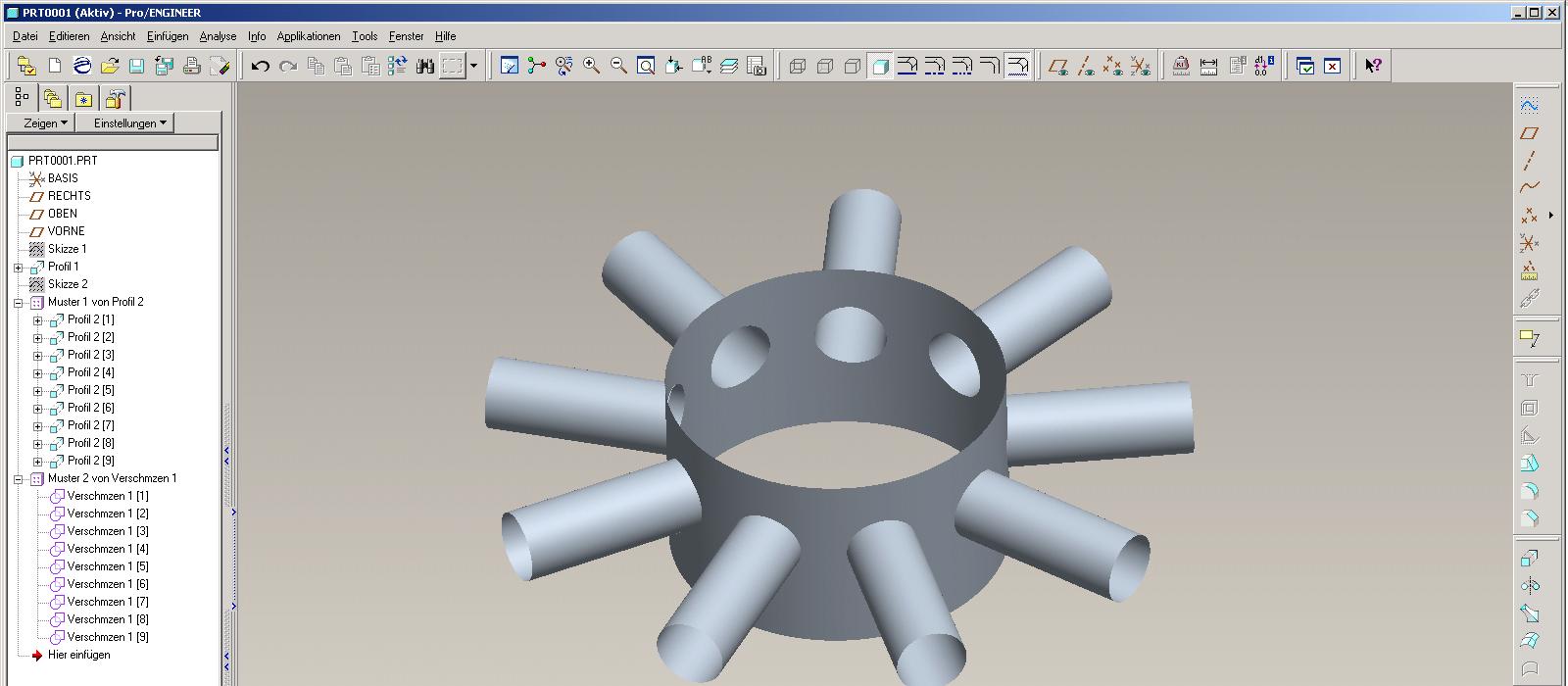Screen dimensions: 1568x686
Task: Select the RECHTS datum plane
Action: click(x=69, y=196)
